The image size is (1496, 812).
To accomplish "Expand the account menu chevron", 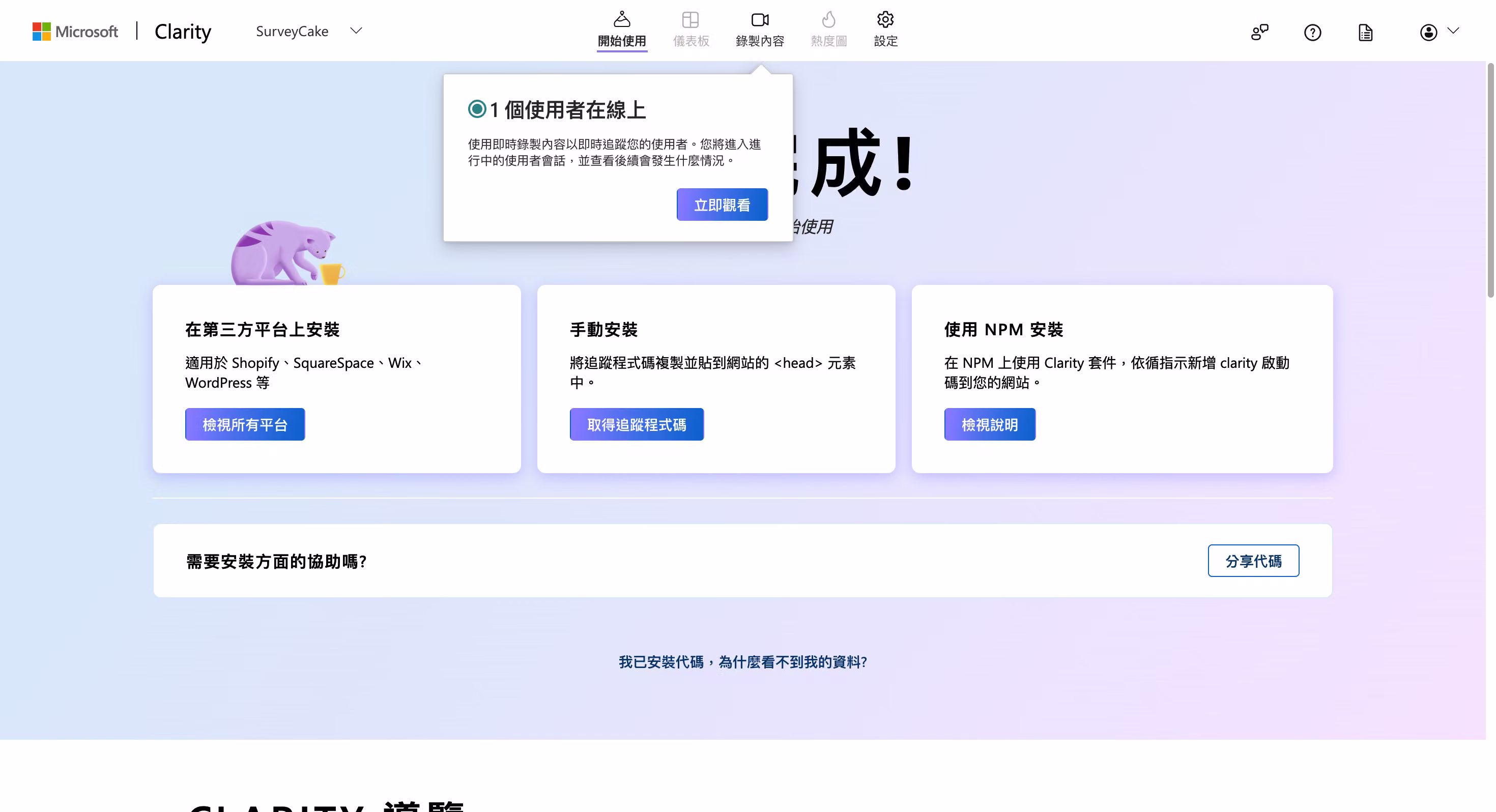I will 1453,30.
